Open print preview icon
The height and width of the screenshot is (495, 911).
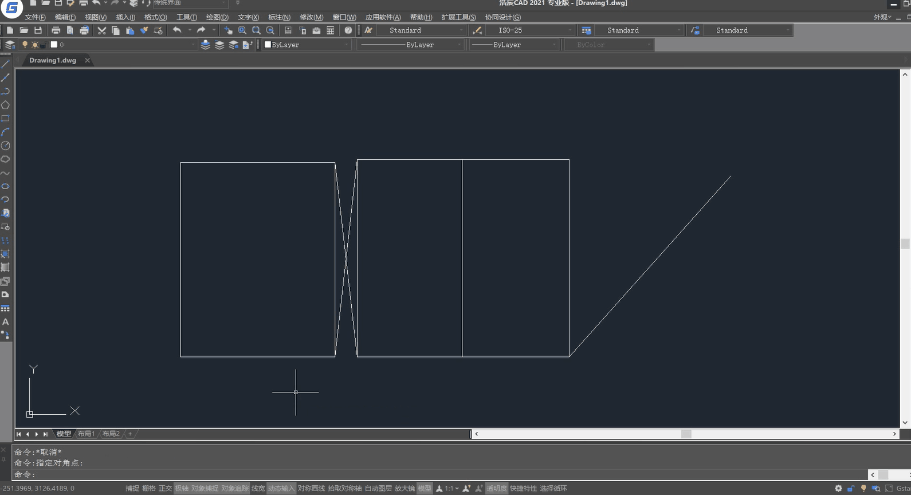[70, 30]
